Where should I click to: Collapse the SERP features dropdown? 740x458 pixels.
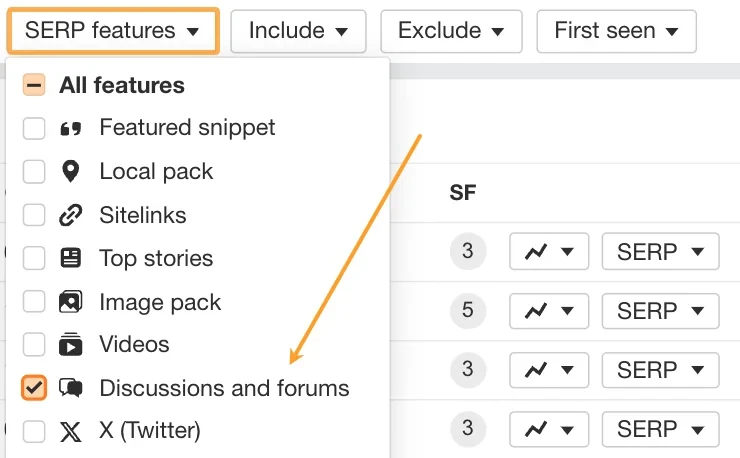(113, 31)
